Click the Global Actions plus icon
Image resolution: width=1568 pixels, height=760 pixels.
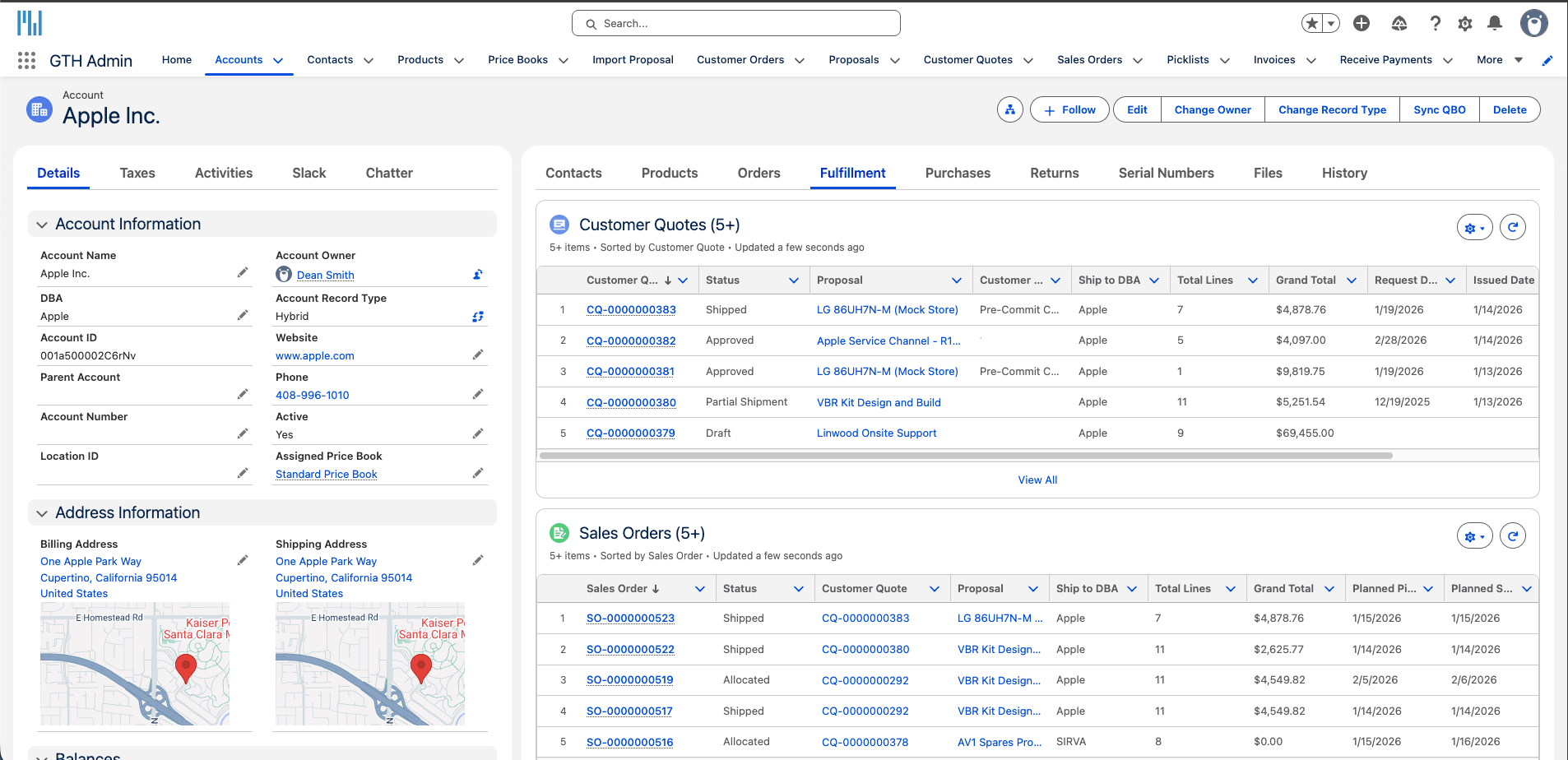(1362, 23)
